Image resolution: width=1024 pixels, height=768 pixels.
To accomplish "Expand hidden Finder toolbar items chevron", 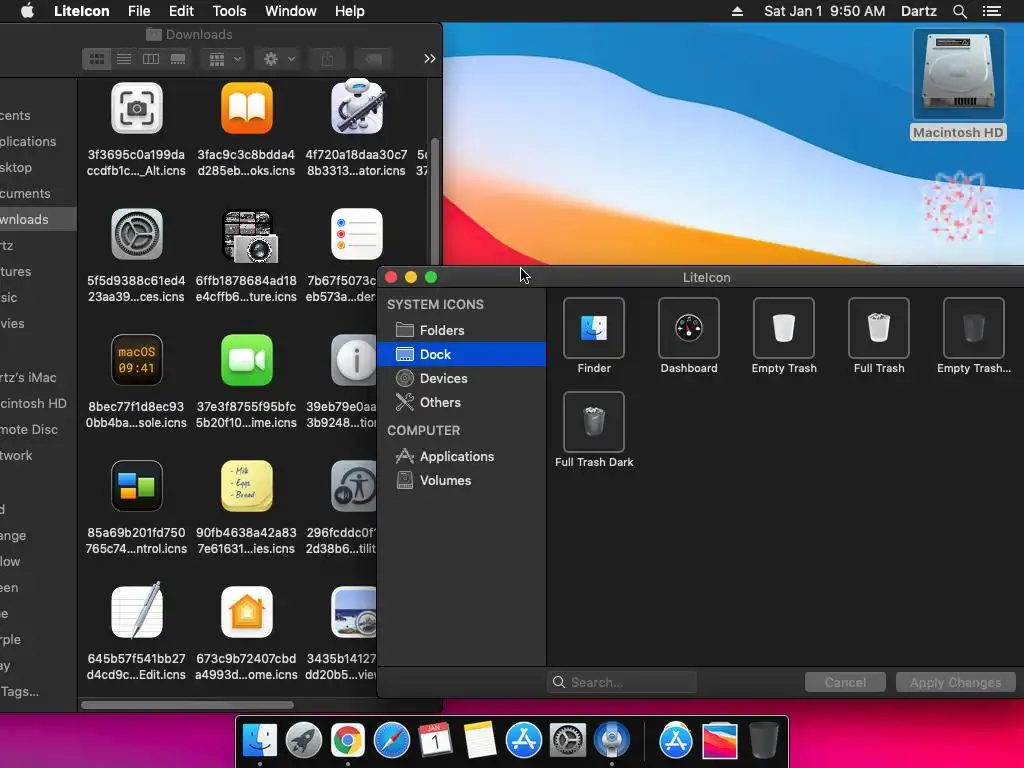I will (429, 59).
